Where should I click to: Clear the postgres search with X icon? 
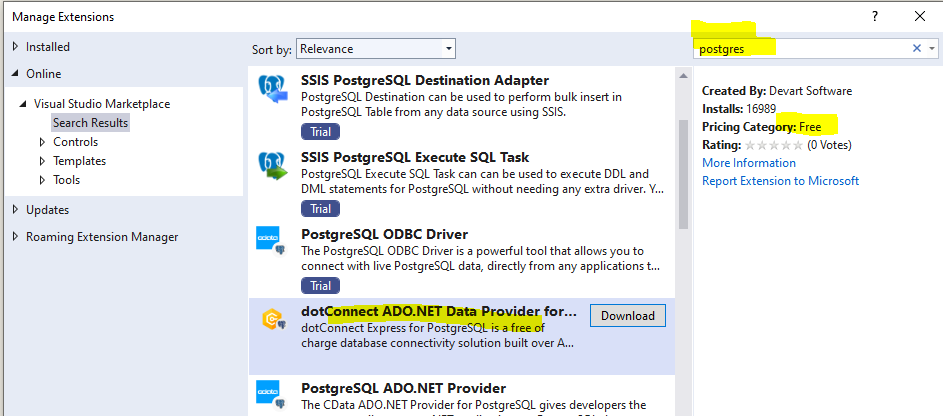coord(917,49)
